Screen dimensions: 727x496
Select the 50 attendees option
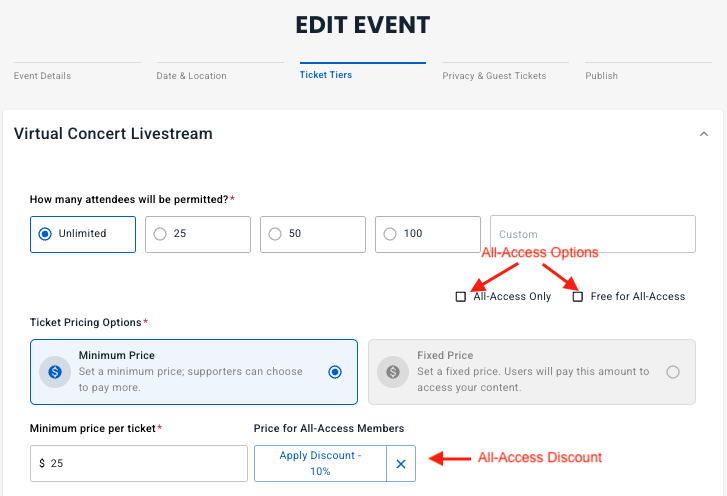pos(275,234)
